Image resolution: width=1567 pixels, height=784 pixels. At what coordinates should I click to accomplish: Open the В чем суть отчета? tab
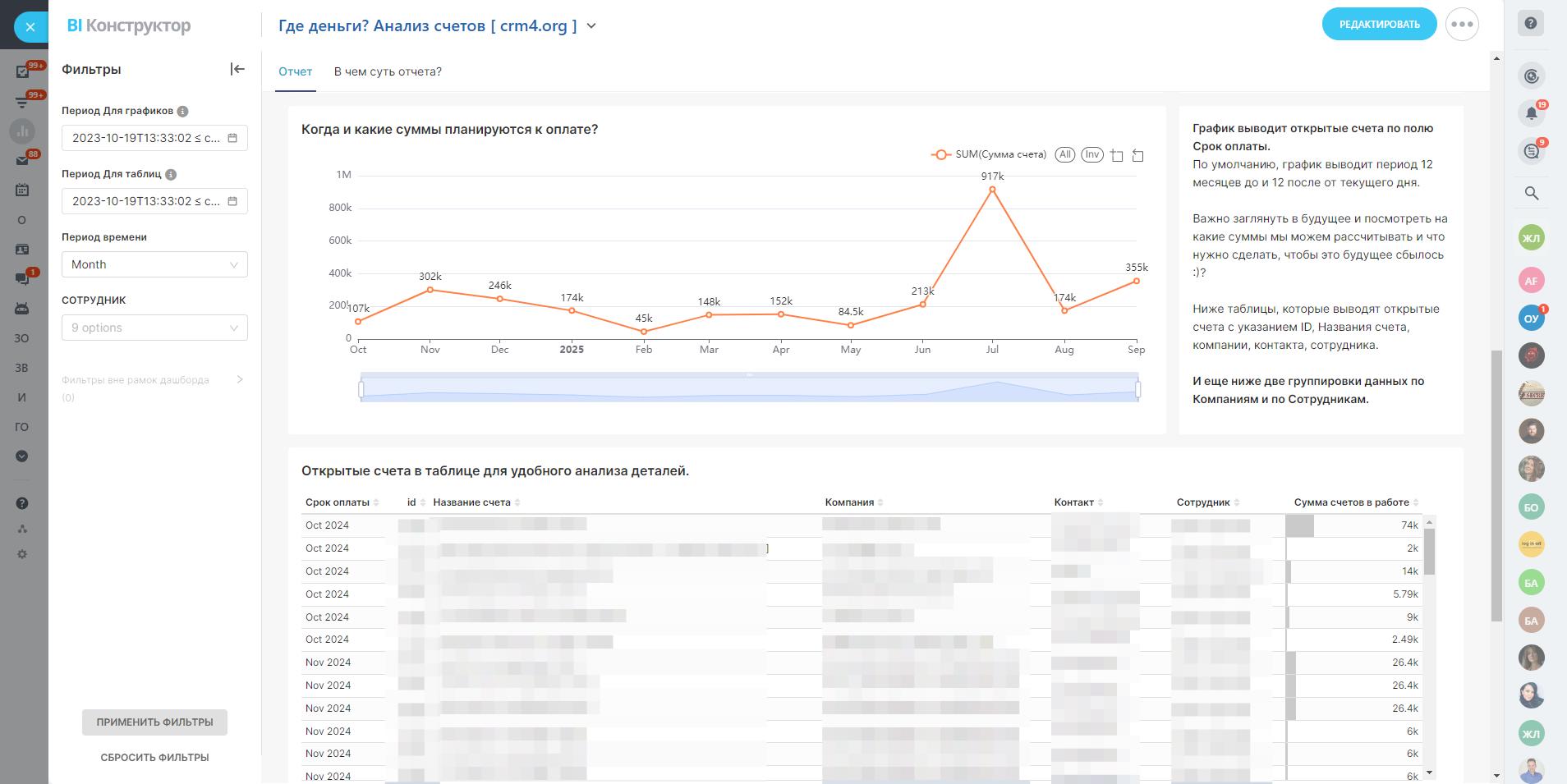pos(388,71)
